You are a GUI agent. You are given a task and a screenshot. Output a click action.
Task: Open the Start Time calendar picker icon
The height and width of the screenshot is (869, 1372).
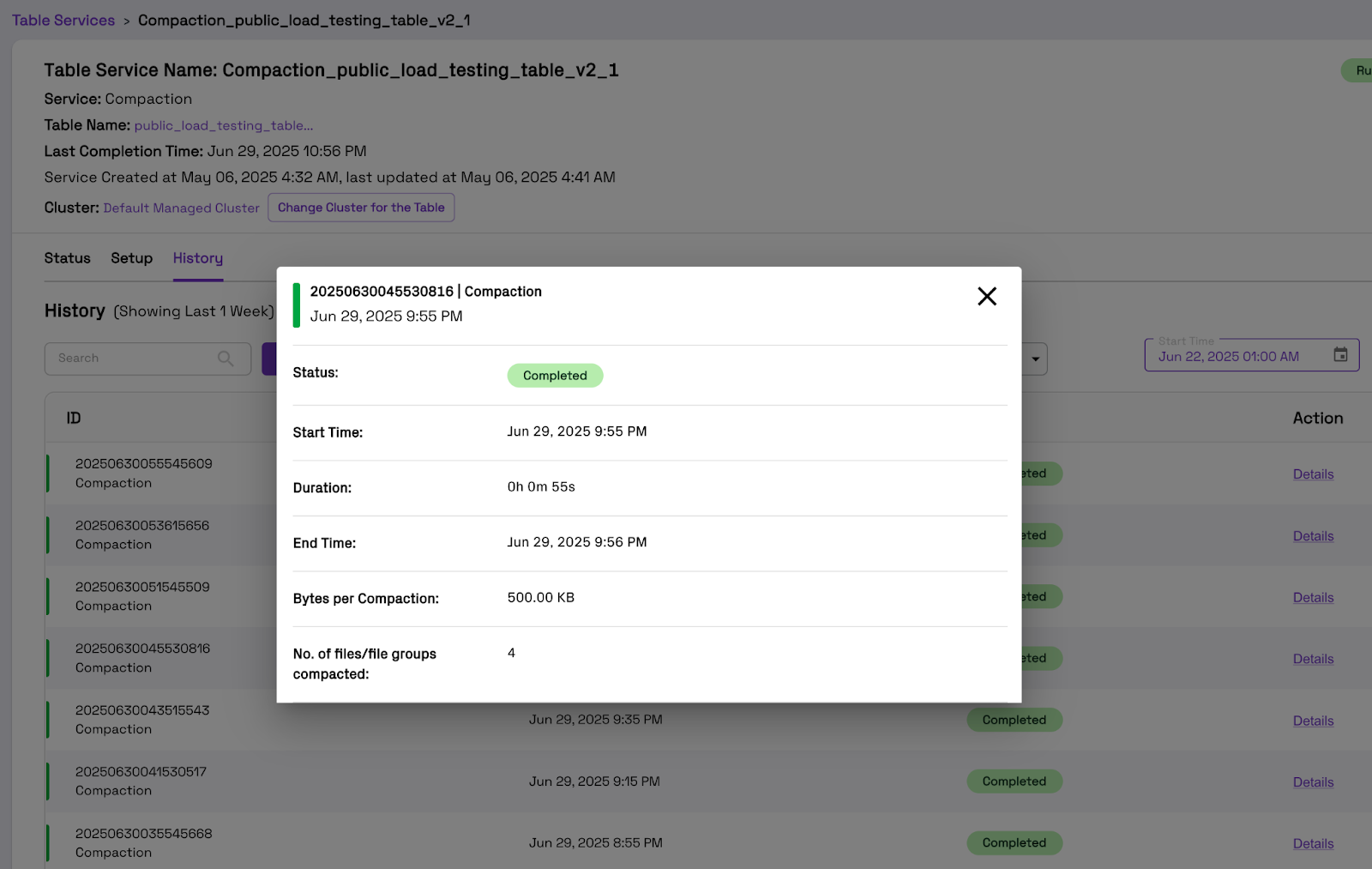click(1340, 354)
